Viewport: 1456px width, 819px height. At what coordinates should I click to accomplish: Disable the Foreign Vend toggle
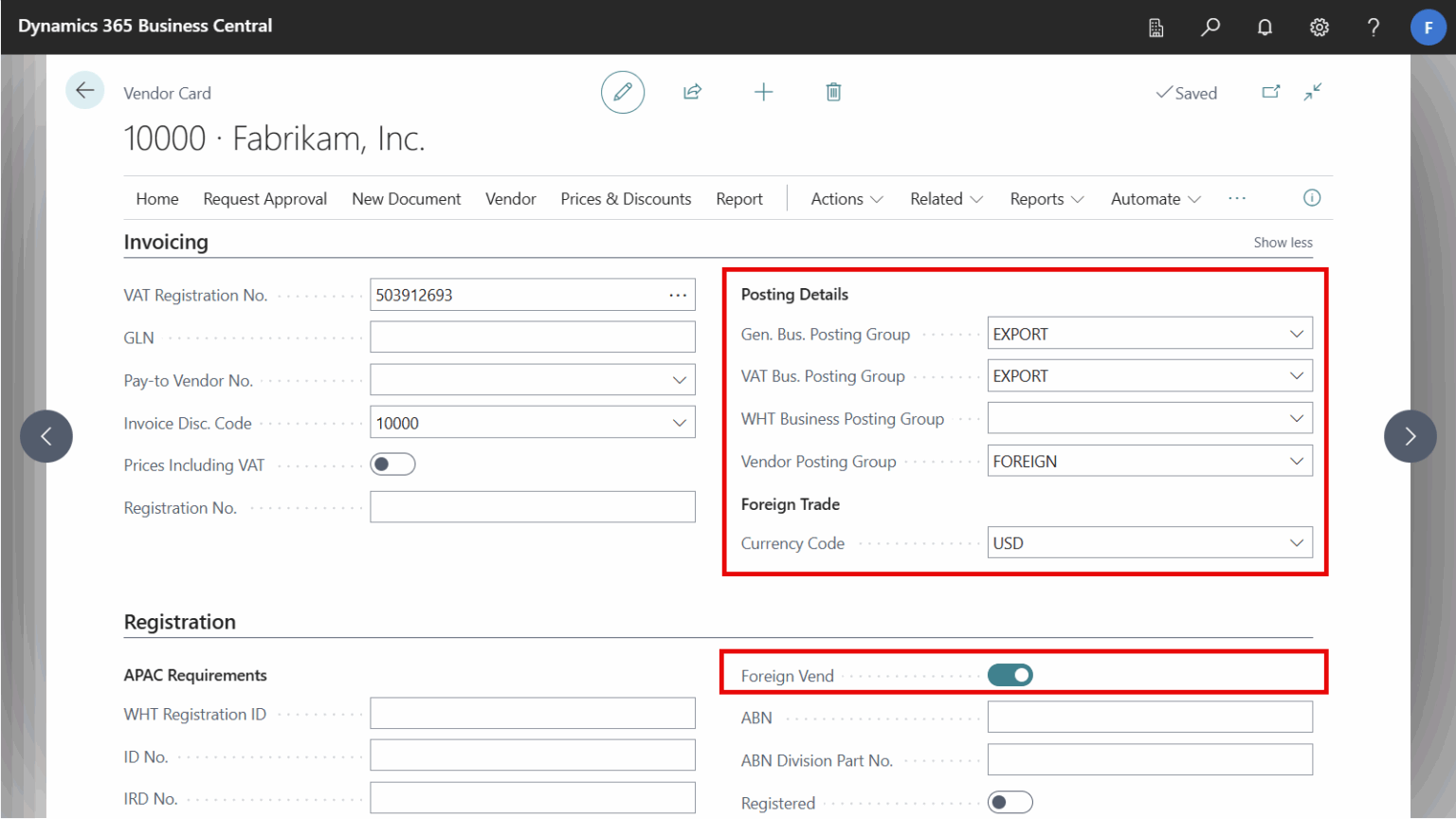(x=1010, y=675)
